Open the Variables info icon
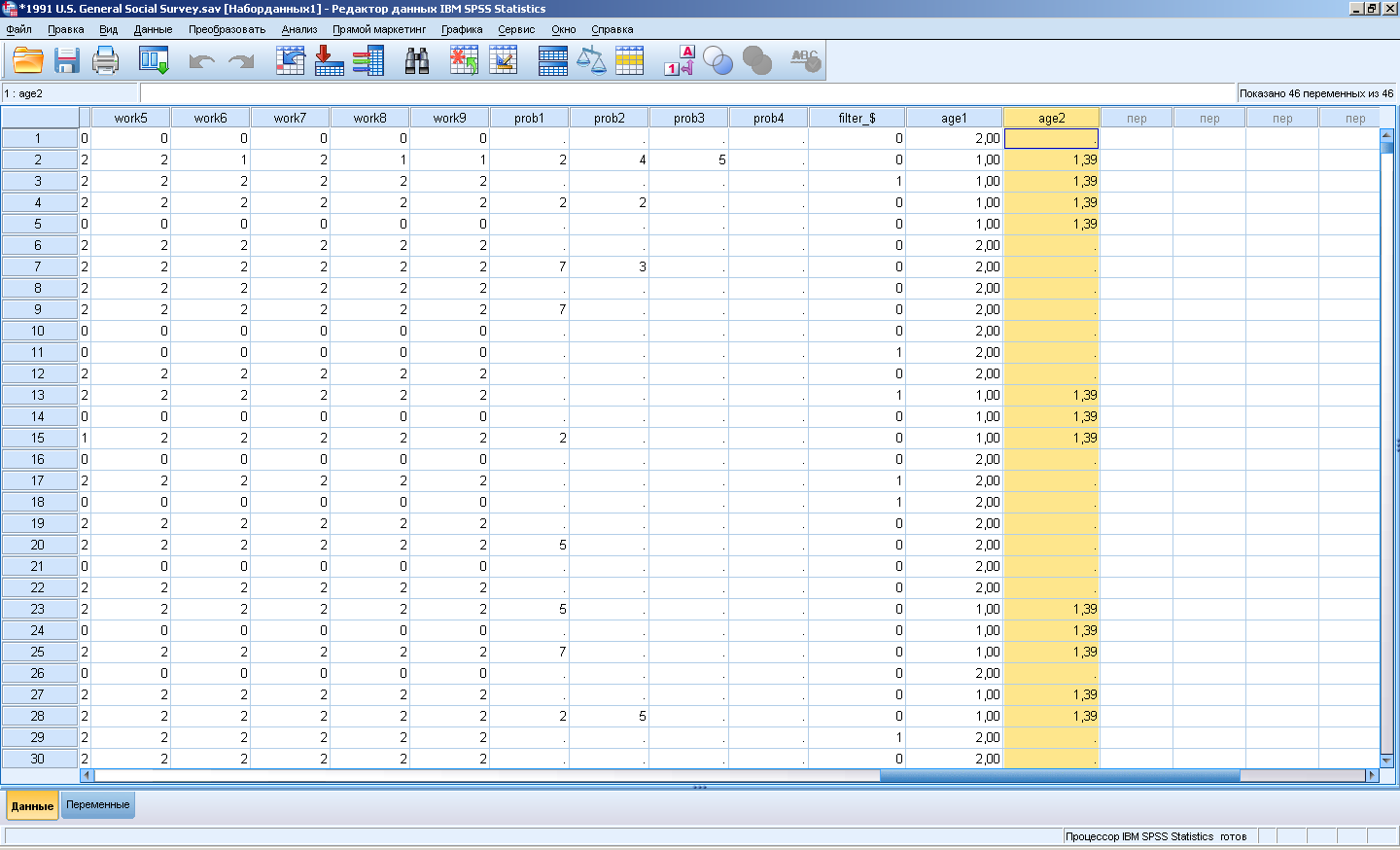1400x850 pixels. click(368, 61)
